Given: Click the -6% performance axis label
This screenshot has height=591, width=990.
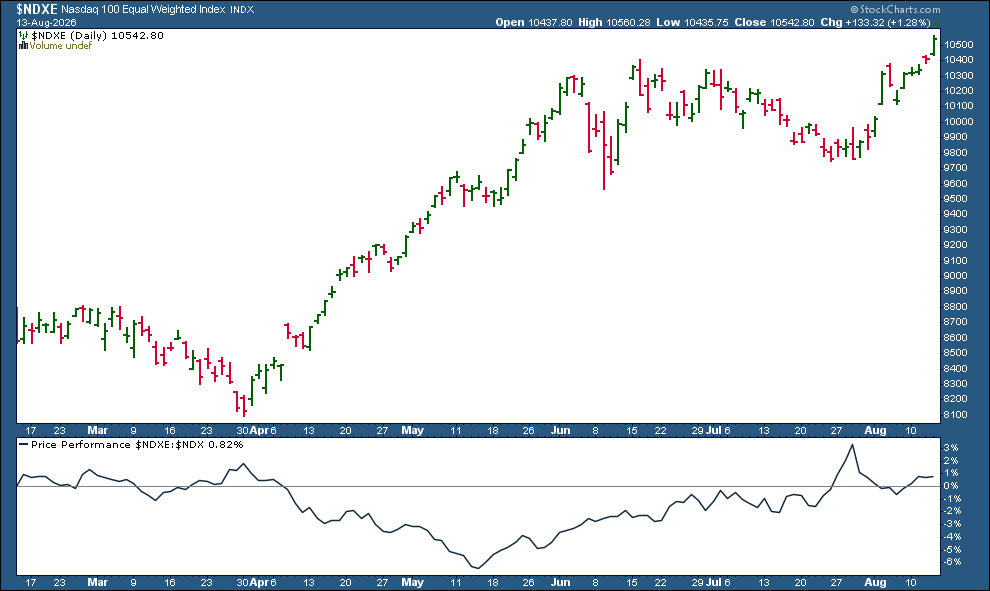Looking at the screenshot, I should 953,562.
